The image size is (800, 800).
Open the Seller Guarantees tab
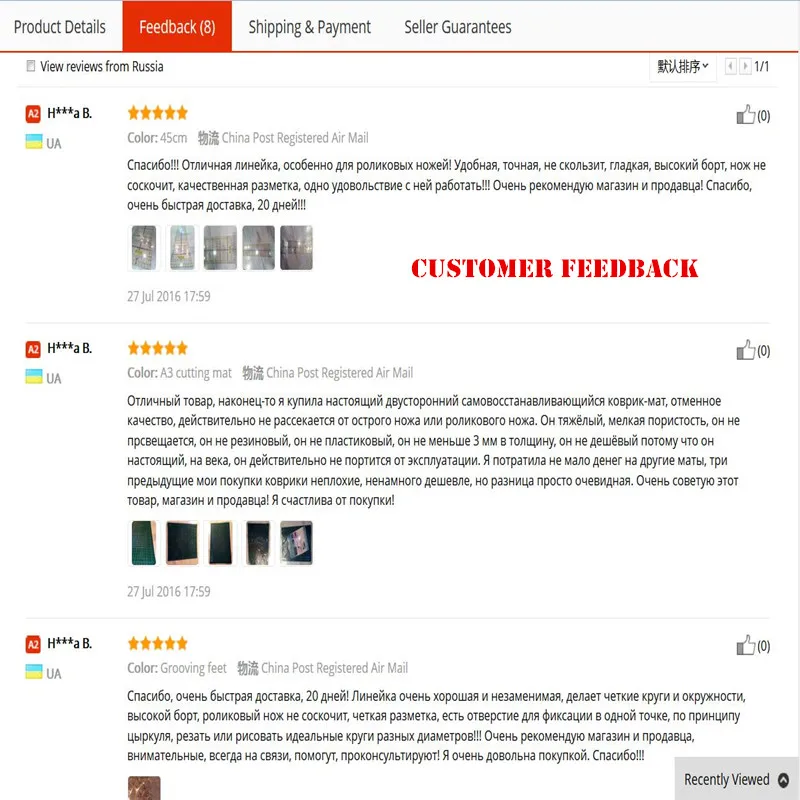point(458,27)
